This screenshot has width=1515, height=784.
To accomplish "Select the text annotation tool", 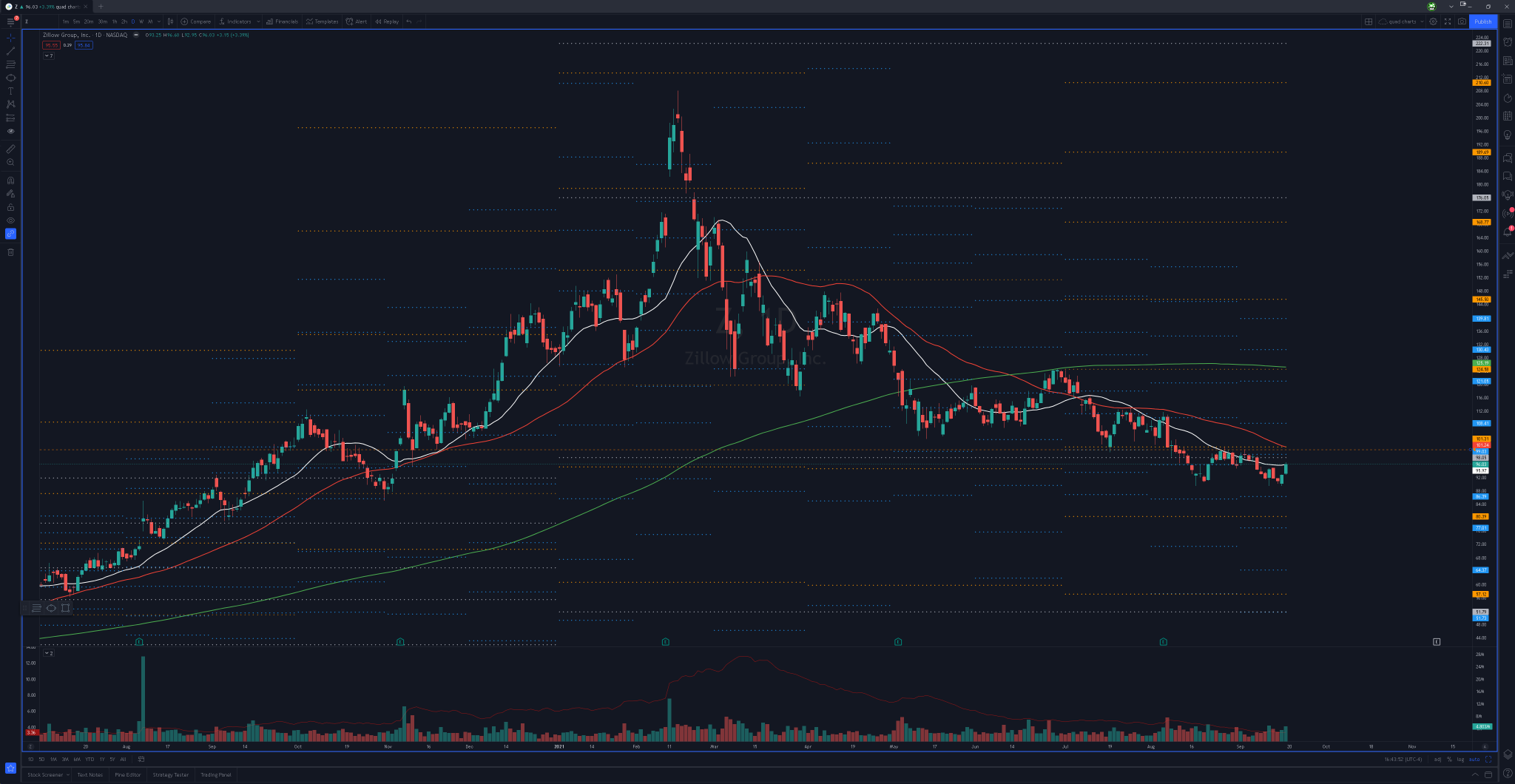I will click(10, 91).
